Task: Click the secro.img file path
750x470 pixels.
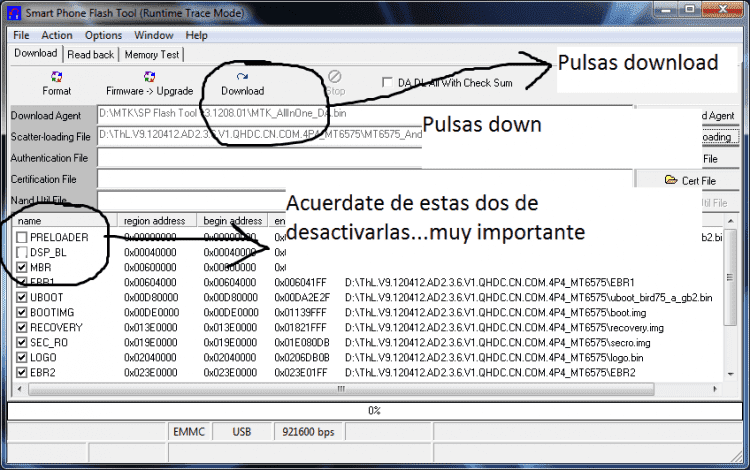Action: (497, 343)
